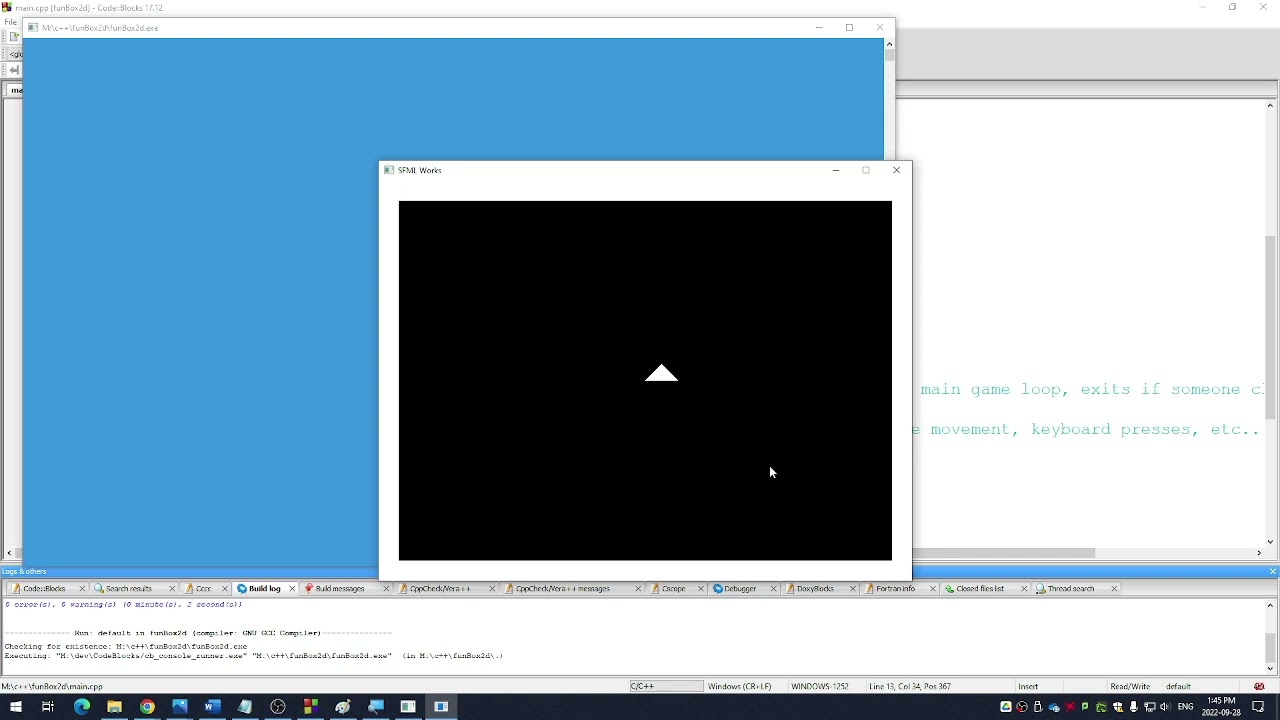Close the Code::Blocks log tab
Screen dimensions: 1280x720
point(82,589)
